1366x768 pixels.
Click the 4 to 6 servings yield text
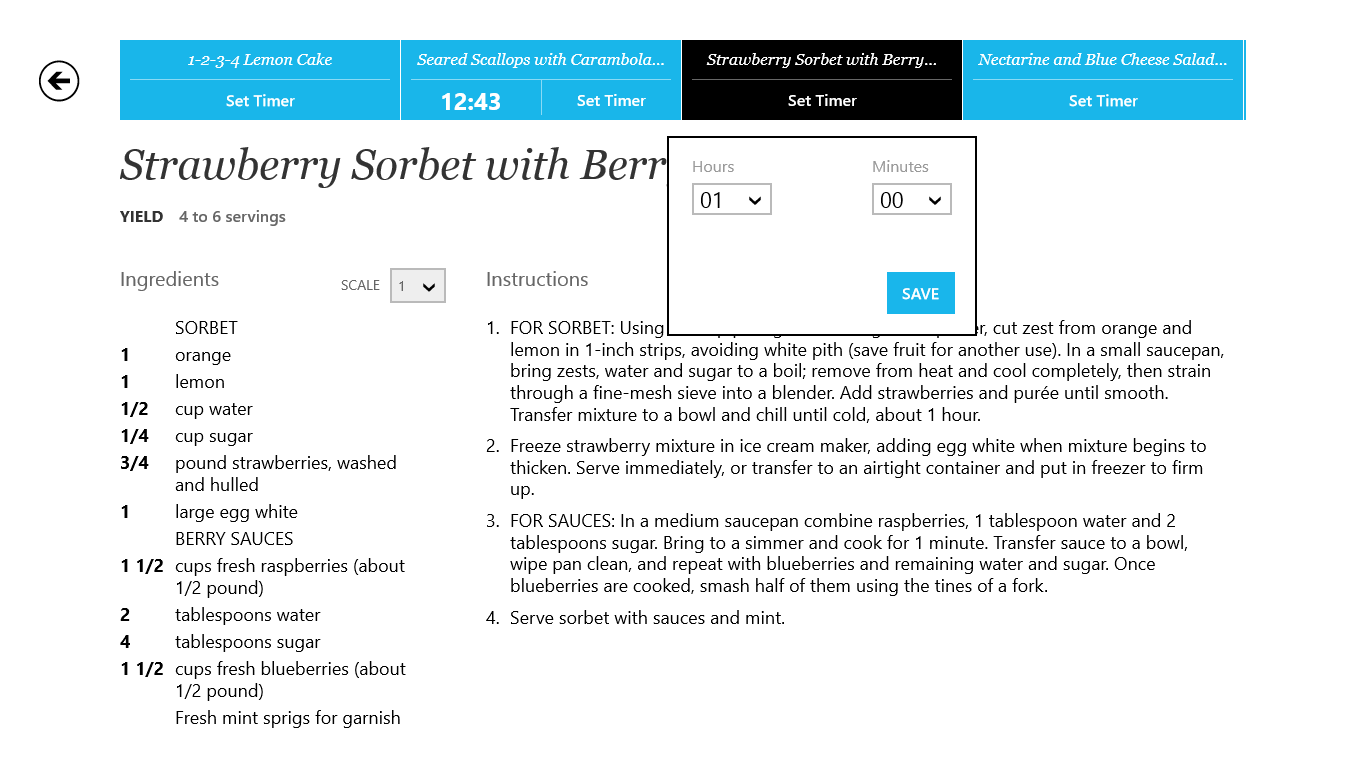coord(232,217)
